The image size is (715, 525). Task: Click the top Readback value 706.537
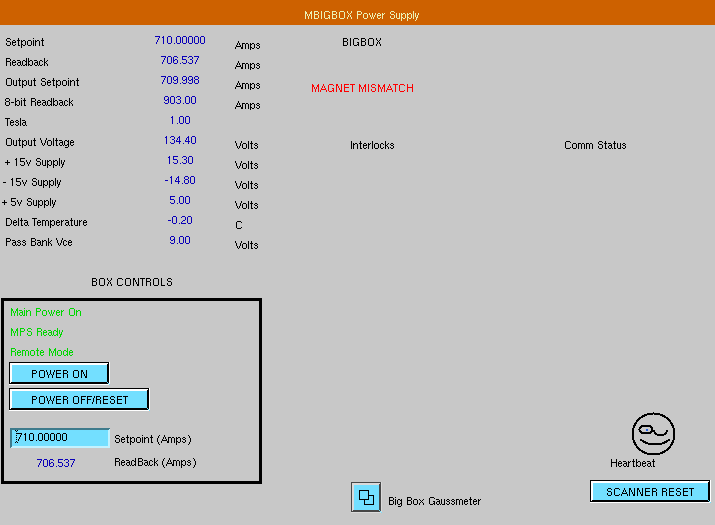[180, 60]
